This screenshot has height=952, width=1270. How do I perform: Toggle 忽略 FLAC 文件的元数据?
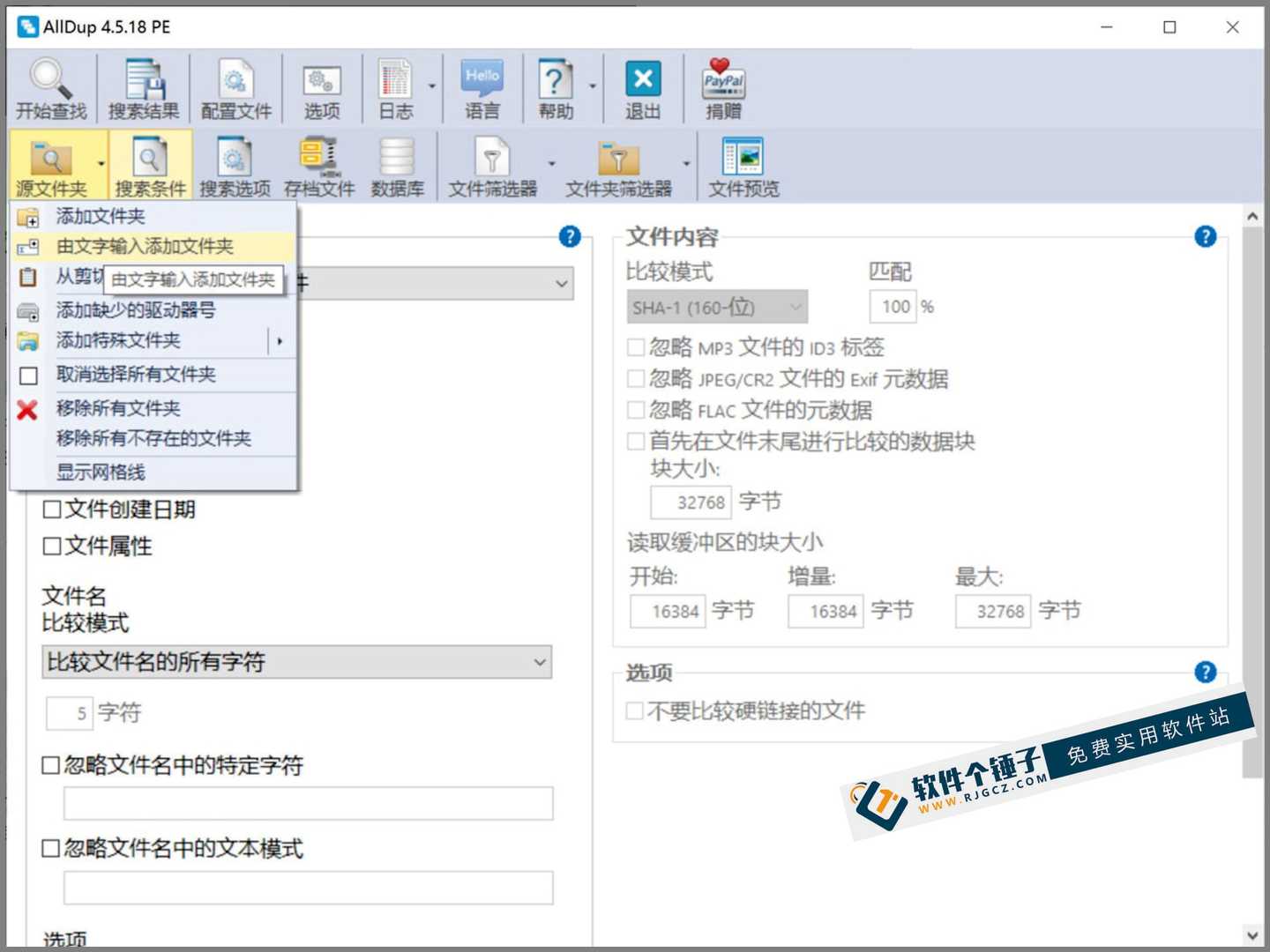(635, 410)
